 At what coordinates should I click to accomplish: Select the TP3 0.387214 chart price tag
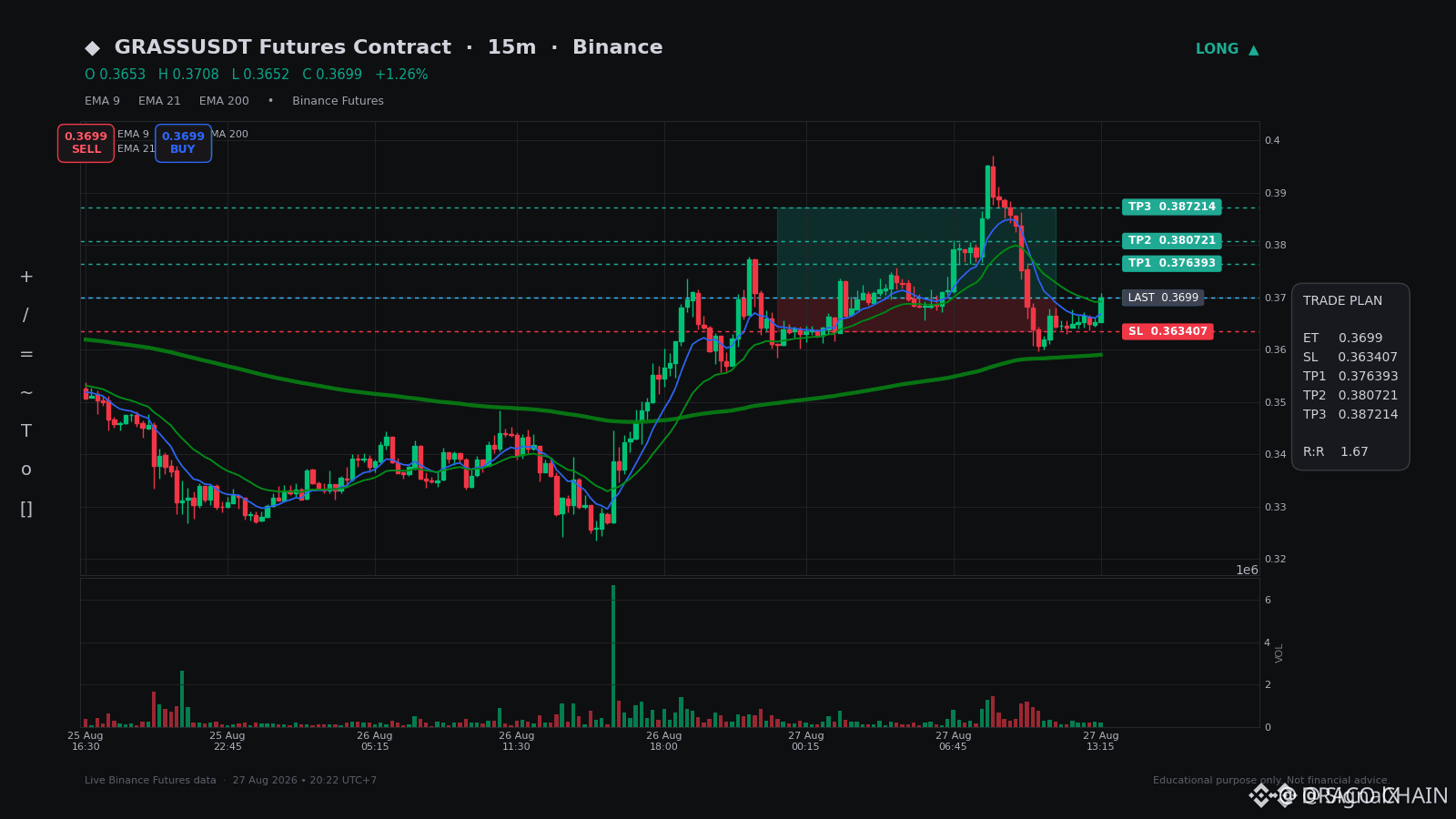[1171, 207]
